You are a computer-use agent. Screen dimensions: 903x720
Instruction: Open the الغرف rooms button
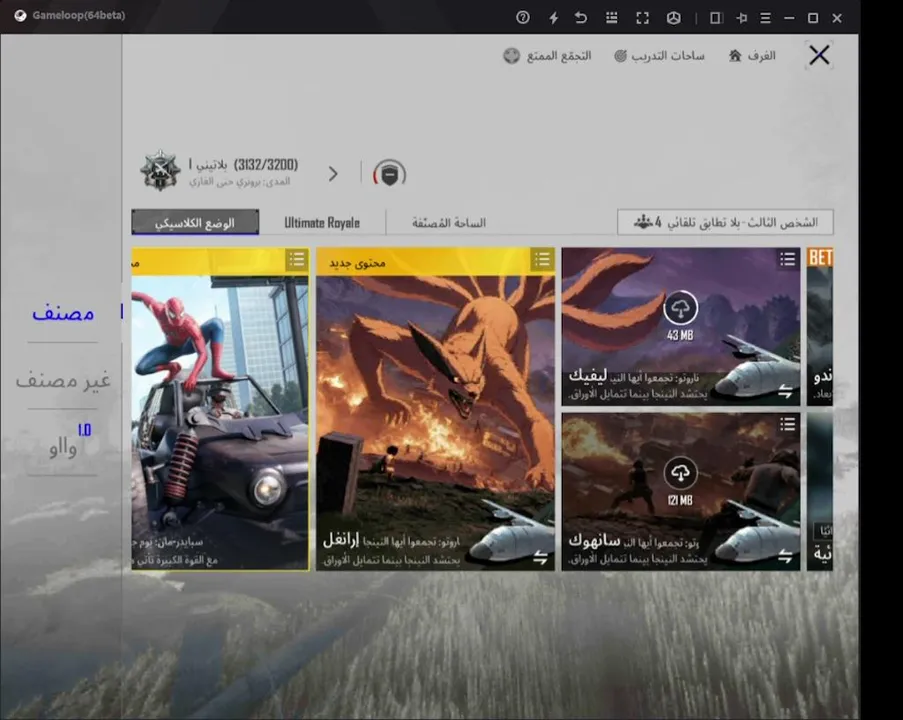pyautogui.click(x=753, y=56)
